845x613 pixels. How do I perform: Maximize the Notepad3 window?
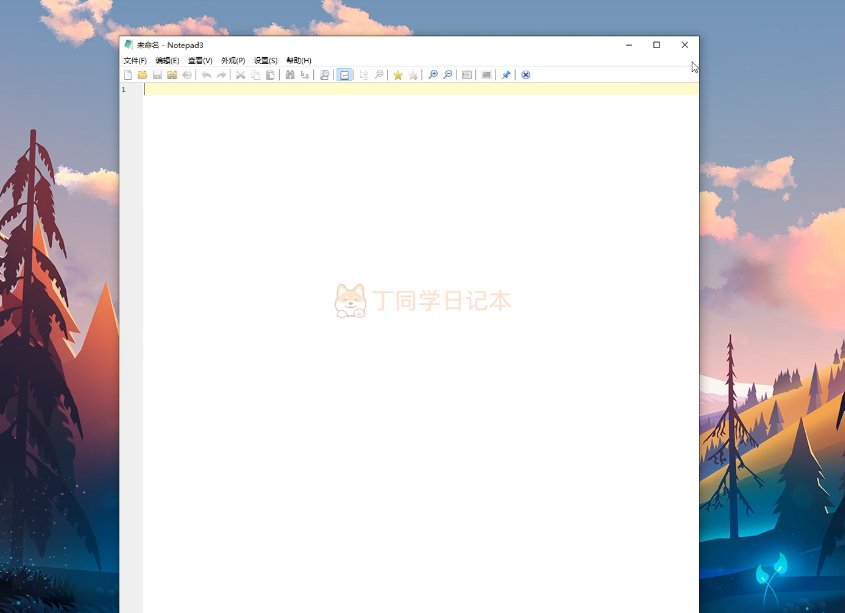click(x=656, y=45)
